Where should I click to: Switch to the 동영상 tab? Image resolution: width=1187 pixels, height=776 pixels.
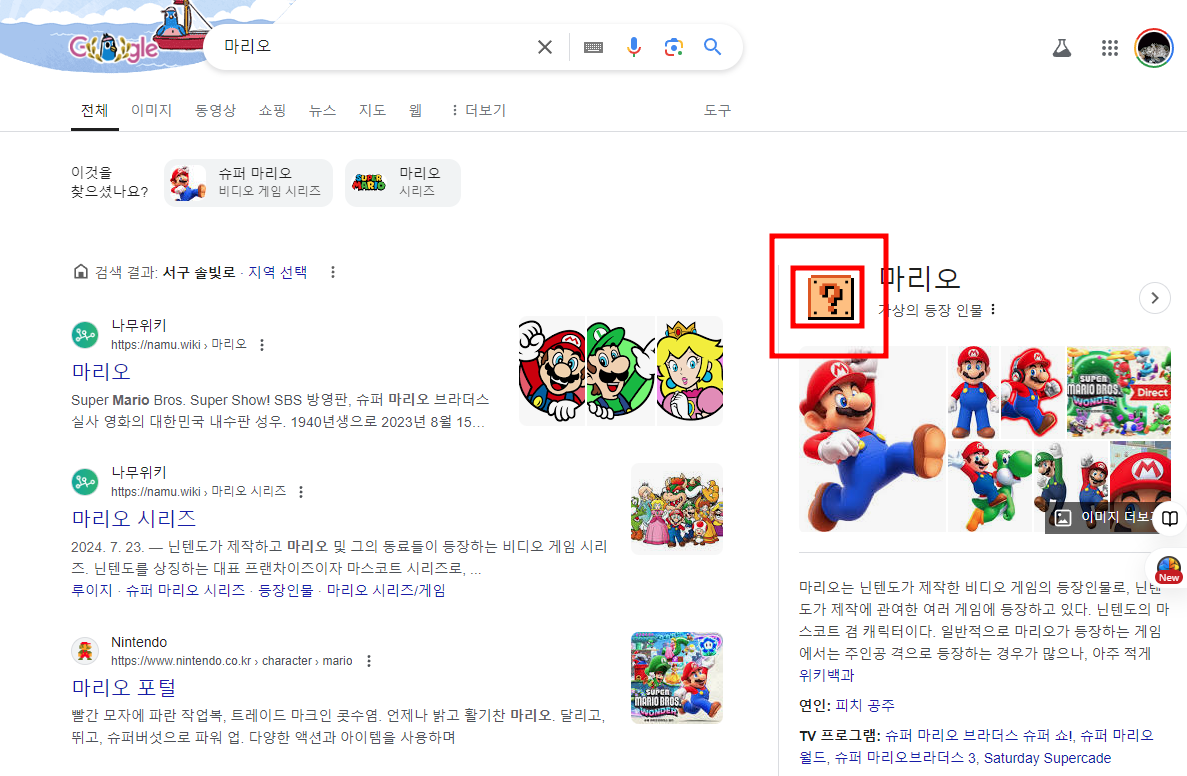coord(215,111)
